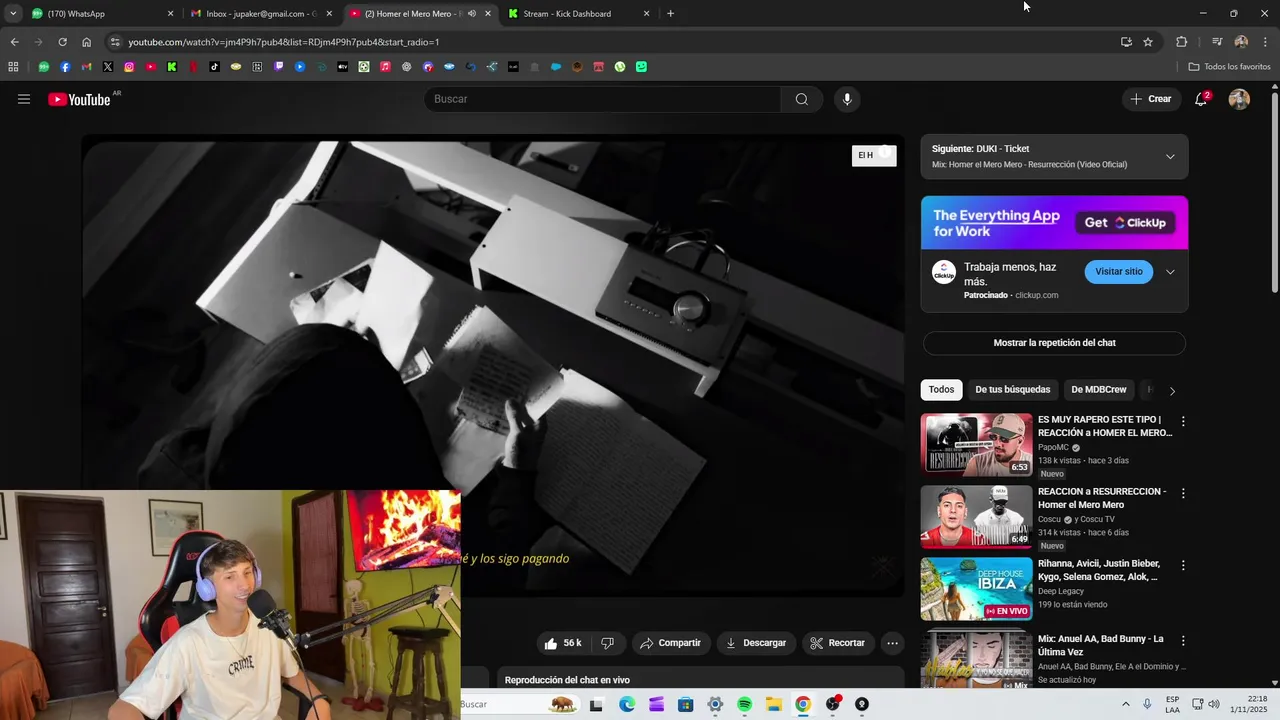The image size is (1280, 720).
Task: Go to the browser home page
Action: tap(87, 42)
